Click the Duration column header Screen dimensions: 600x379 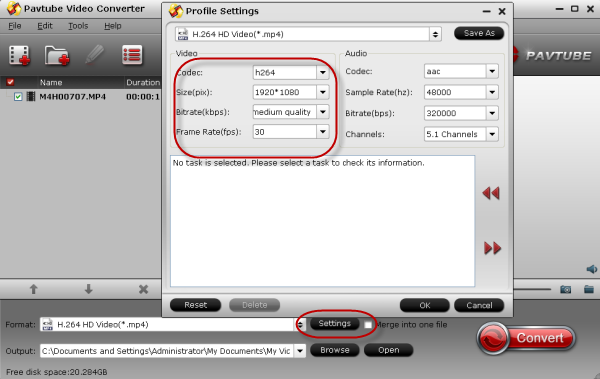coord(143,82)
